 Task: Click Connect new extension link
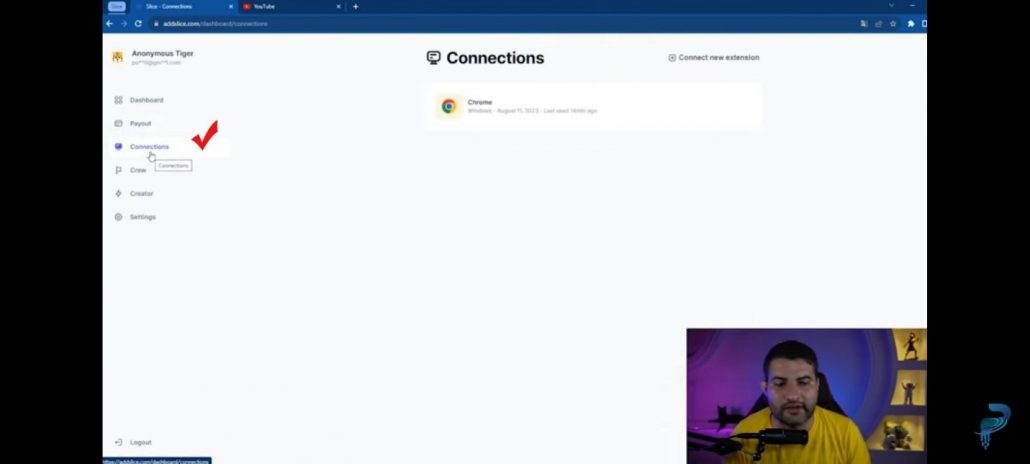714,58
